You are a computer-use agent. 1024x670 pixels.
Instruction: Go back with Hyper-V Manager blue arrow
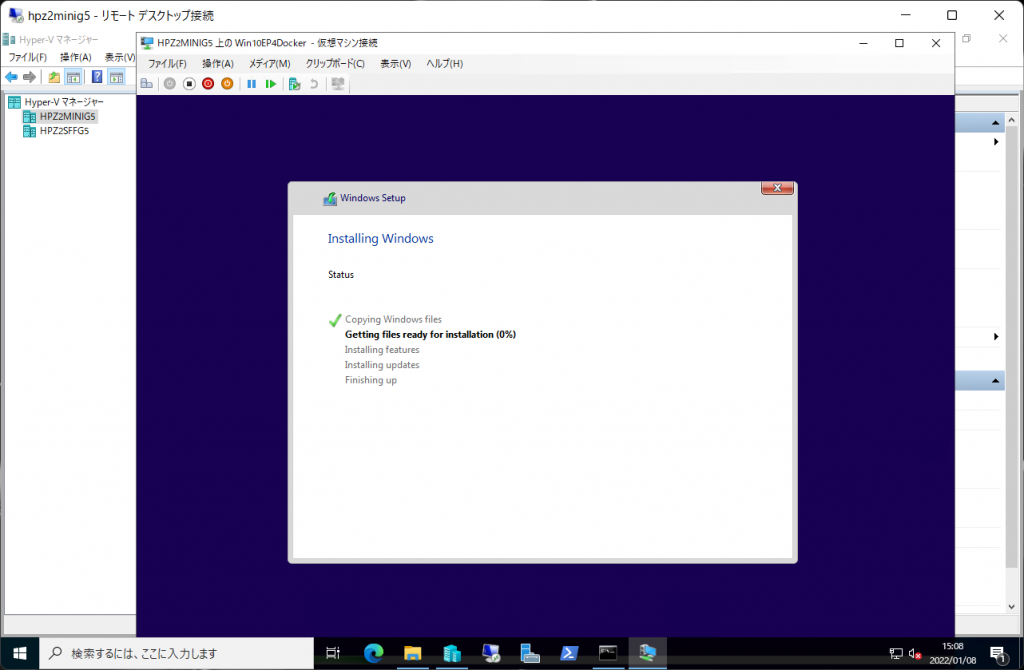(x=11, y=77)
